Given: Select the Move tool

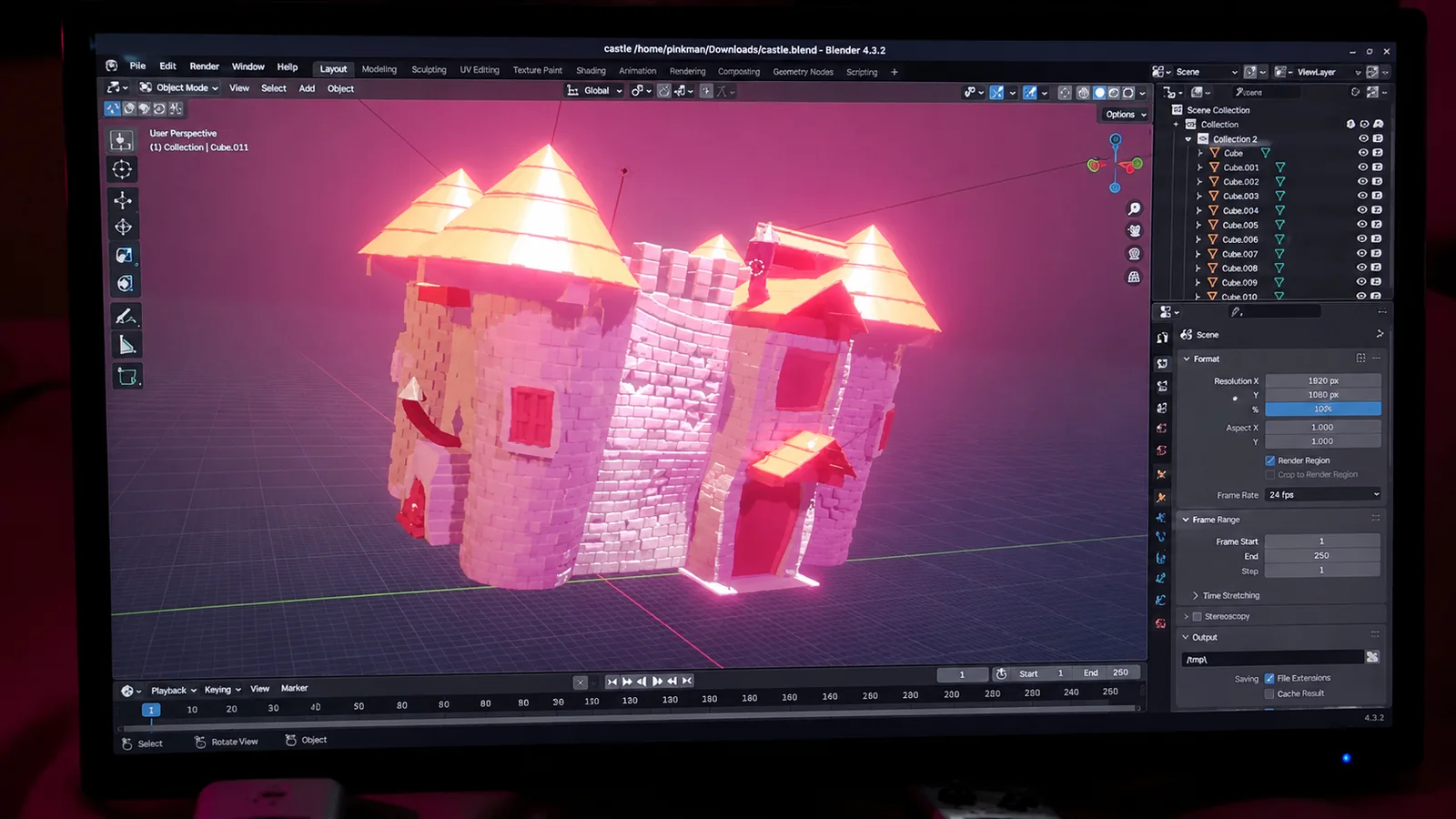Looking at the screenshot, I should (x=123, y=200).
